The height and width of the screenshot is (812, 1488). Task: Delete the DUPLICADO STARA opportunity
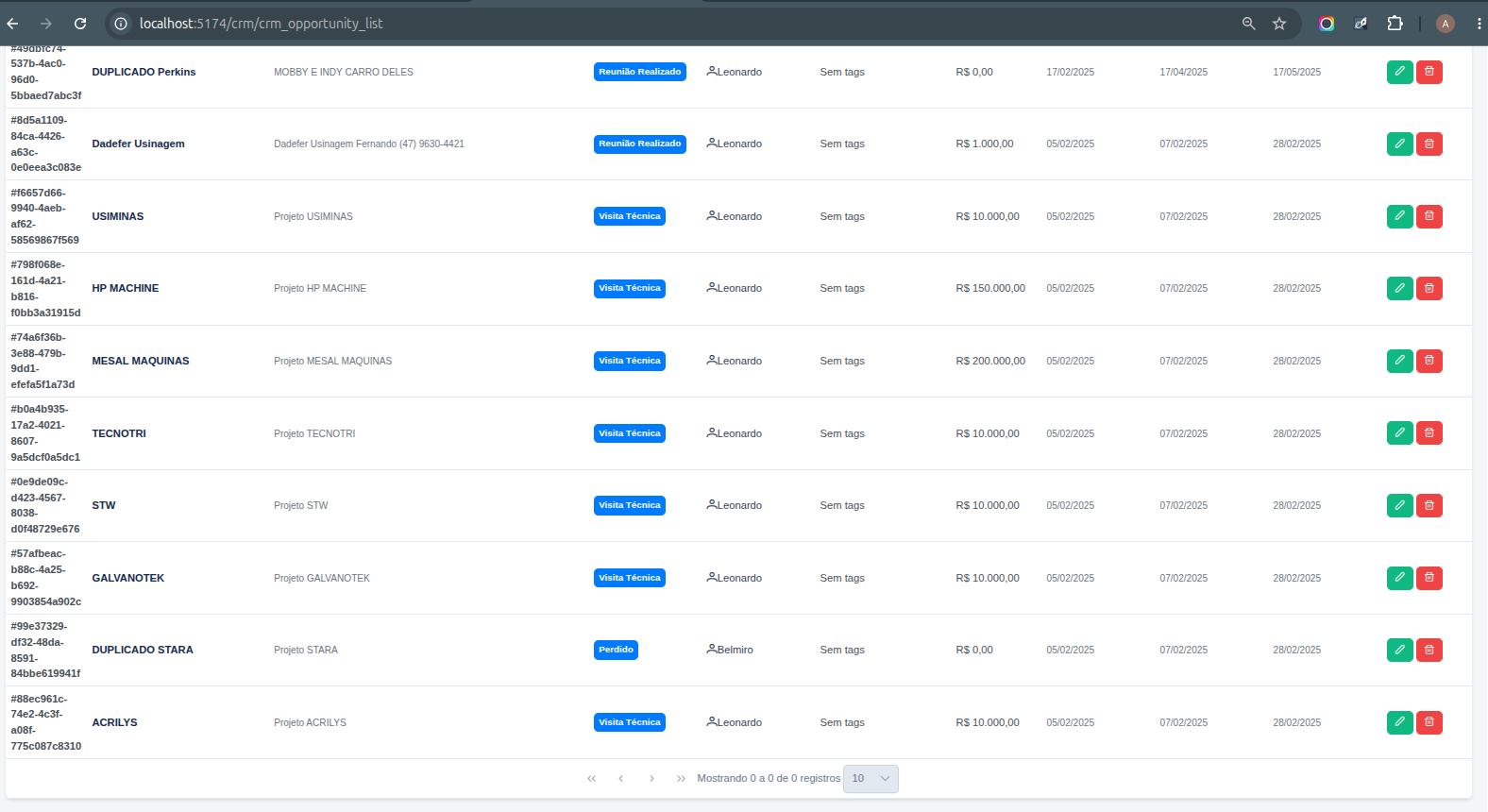pyautogui.click(x=1429, y=650)
